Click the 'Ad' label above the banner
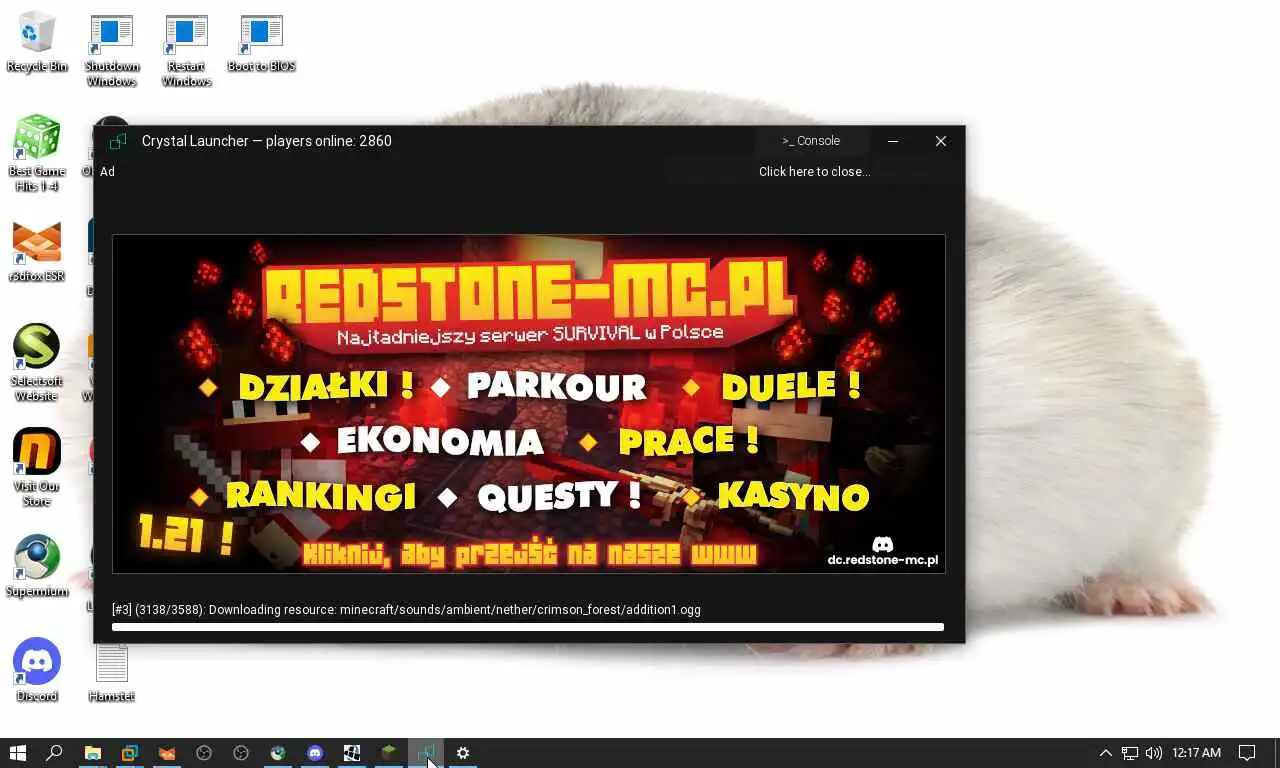 (107, 172)
